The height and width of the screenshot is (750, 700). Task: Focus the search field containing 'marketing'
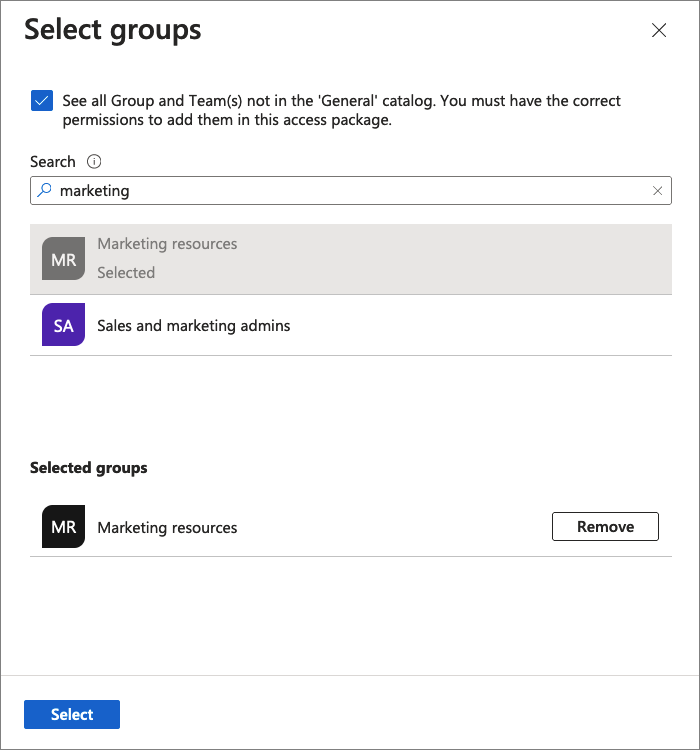click(350, 191)
